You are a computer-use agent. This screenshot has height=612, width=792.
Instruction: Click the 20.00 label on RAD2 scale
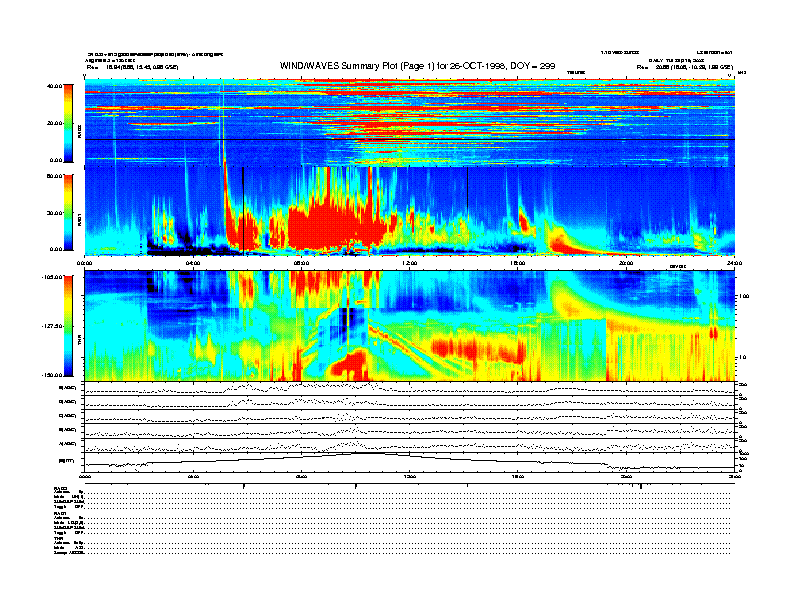[55, 123]
